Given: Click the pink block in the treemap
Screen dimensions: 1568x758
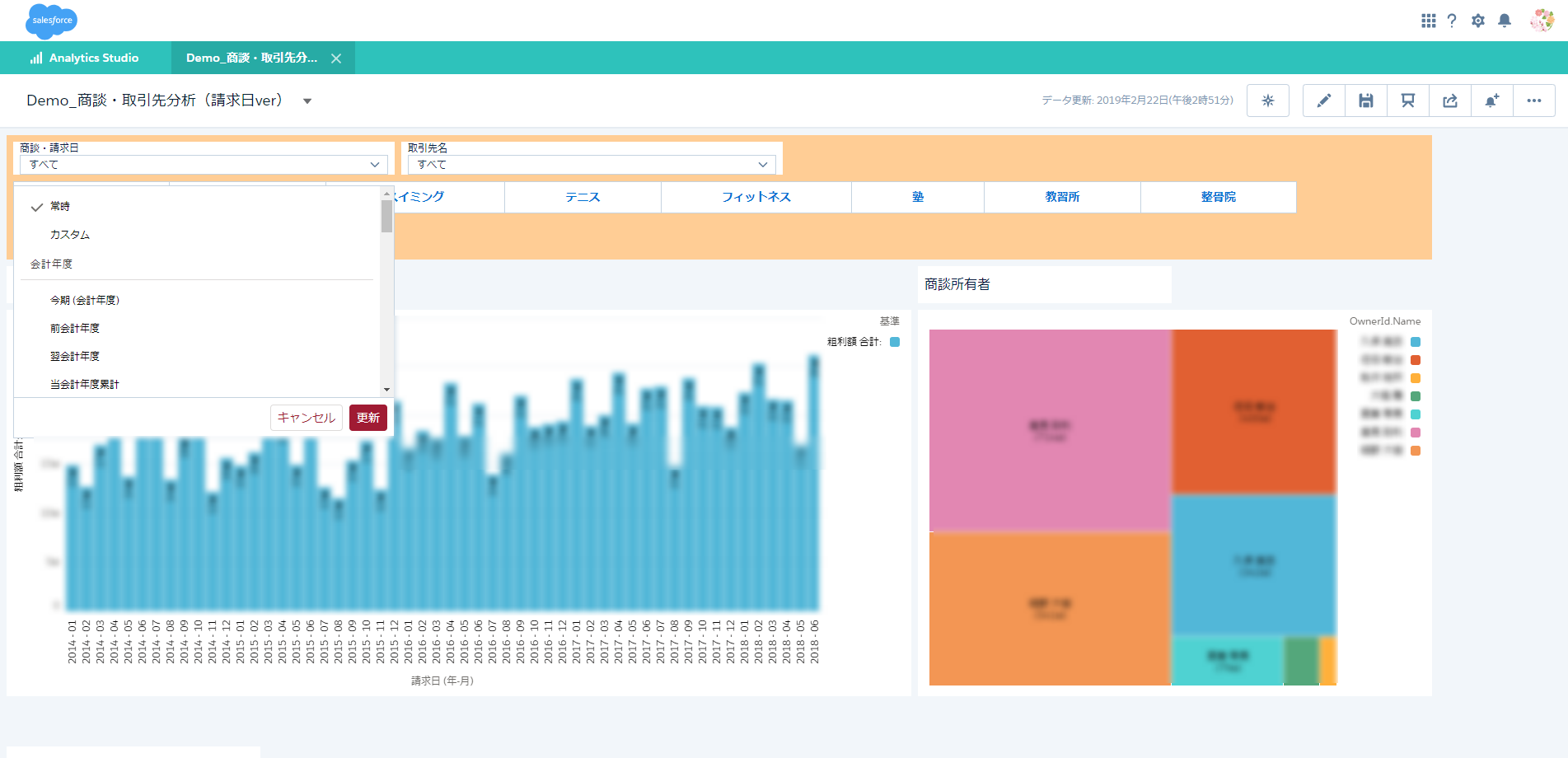Looking at the screenshot, I should pos(1049,430).
